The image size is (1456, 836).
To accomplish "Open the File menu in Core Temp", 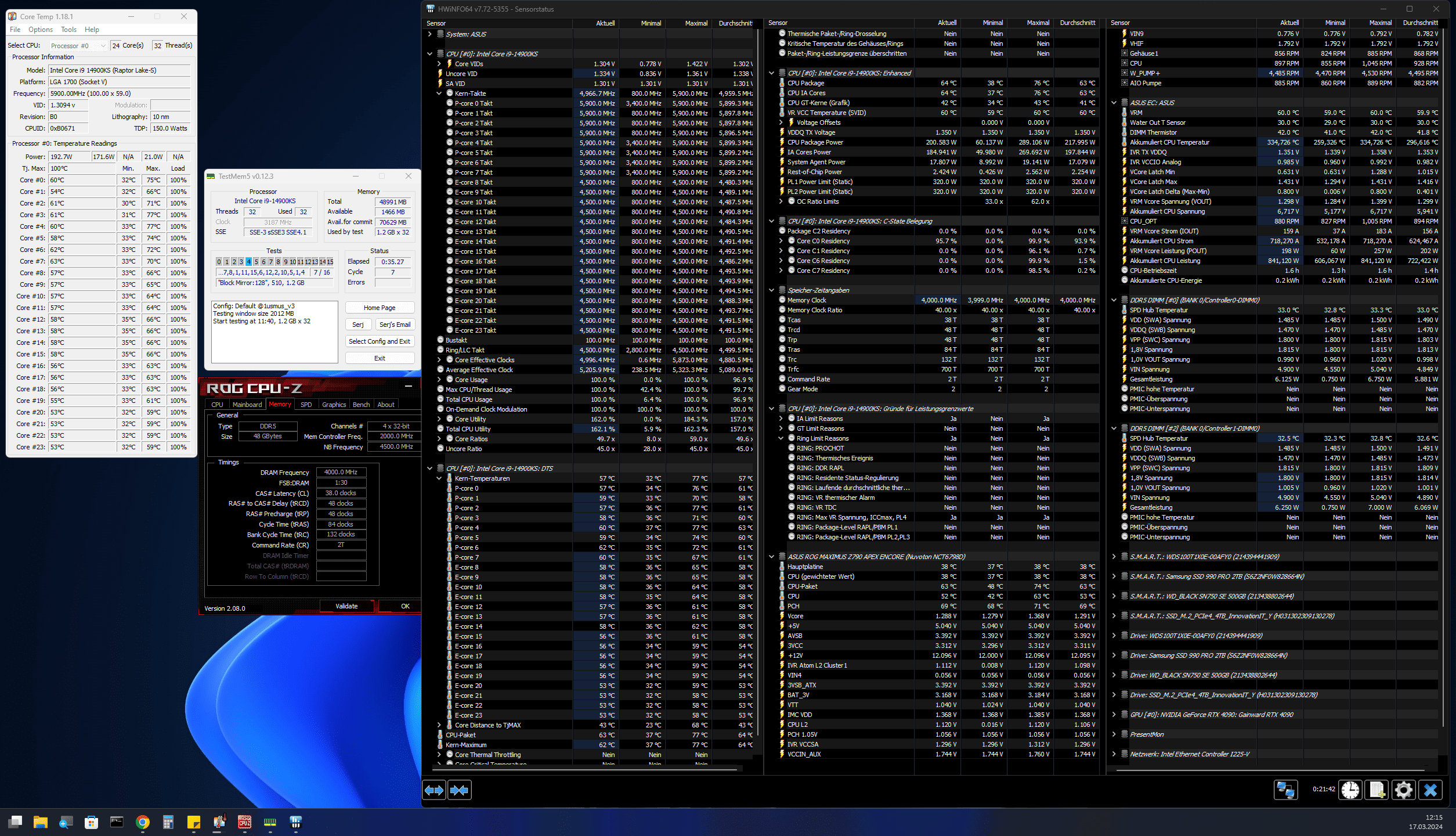I will point(15,30).
